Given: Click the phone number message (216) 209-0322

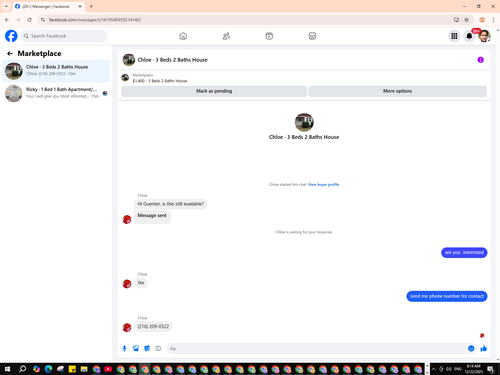Looking at the screenshot, I should [x=153, y=326].
